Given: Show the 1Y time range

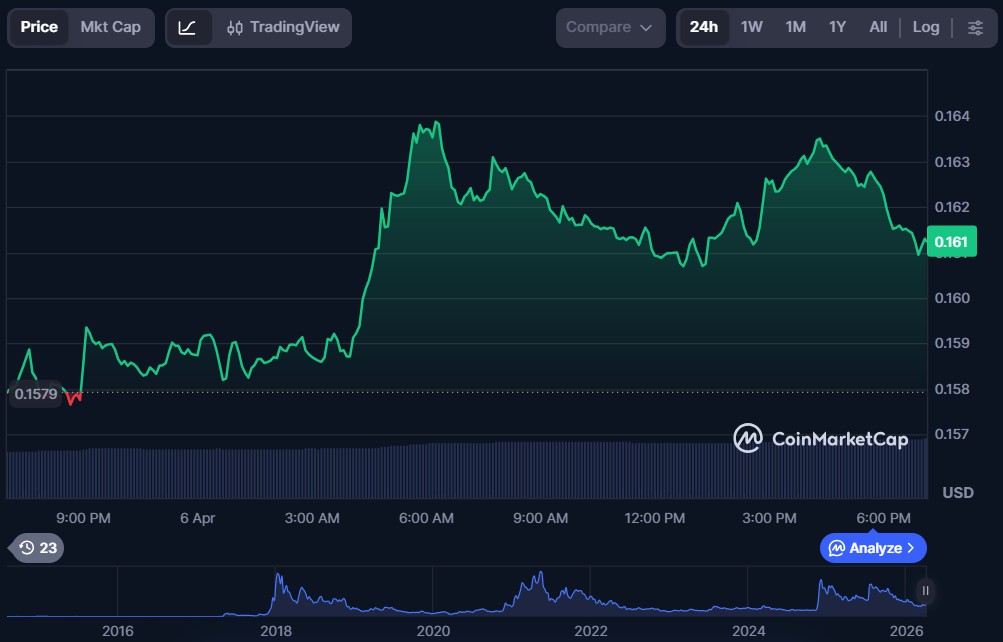Looking at the screenshot, I should click(x=837, y=27).
